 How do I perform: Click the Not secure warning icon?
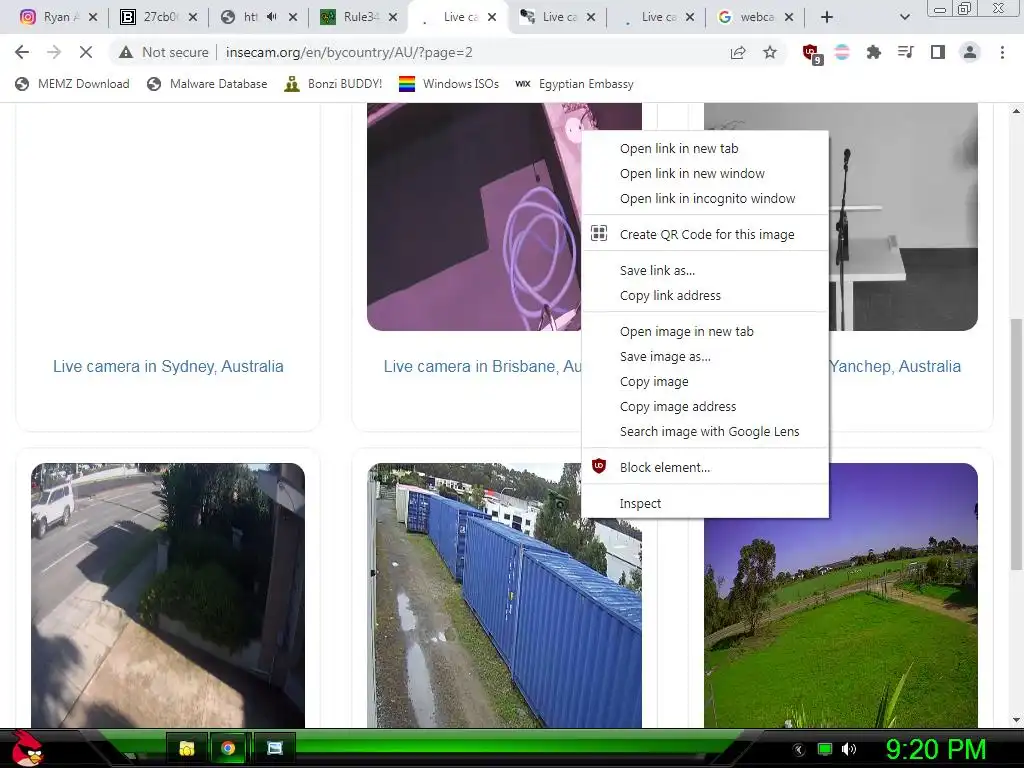(x=126, y=52)
